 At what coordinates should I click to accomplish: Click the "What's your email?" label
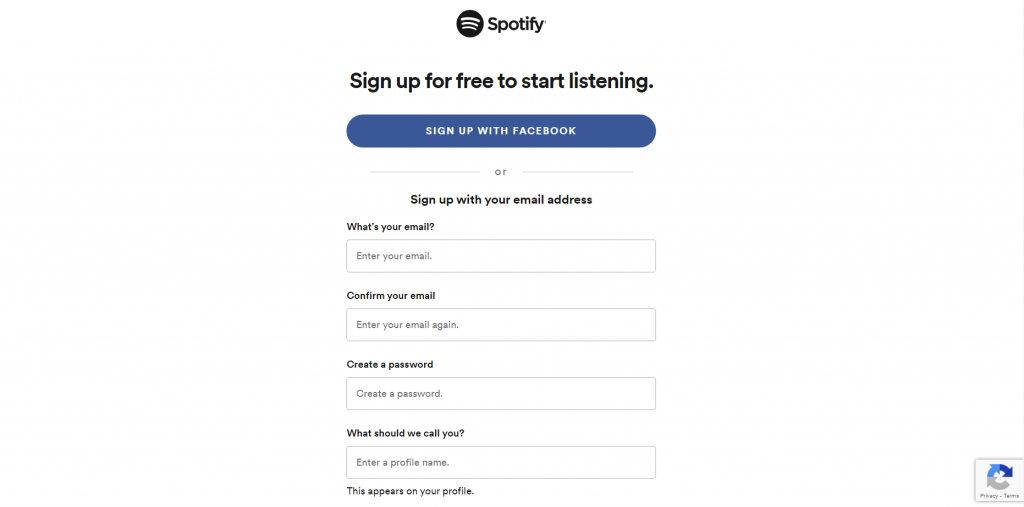[x=391, y=227]
